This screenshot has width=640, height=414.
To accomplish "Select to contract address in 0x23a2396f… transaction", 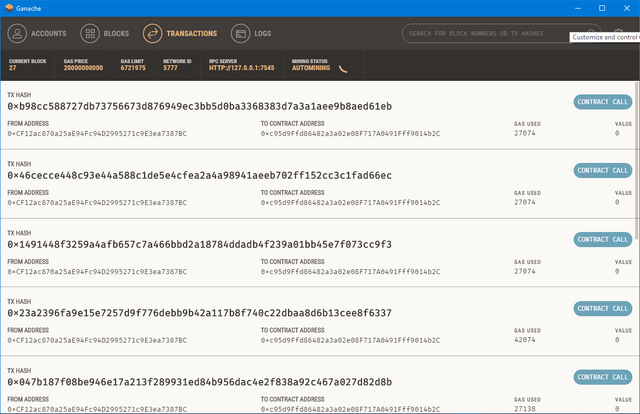I will 351,340.
